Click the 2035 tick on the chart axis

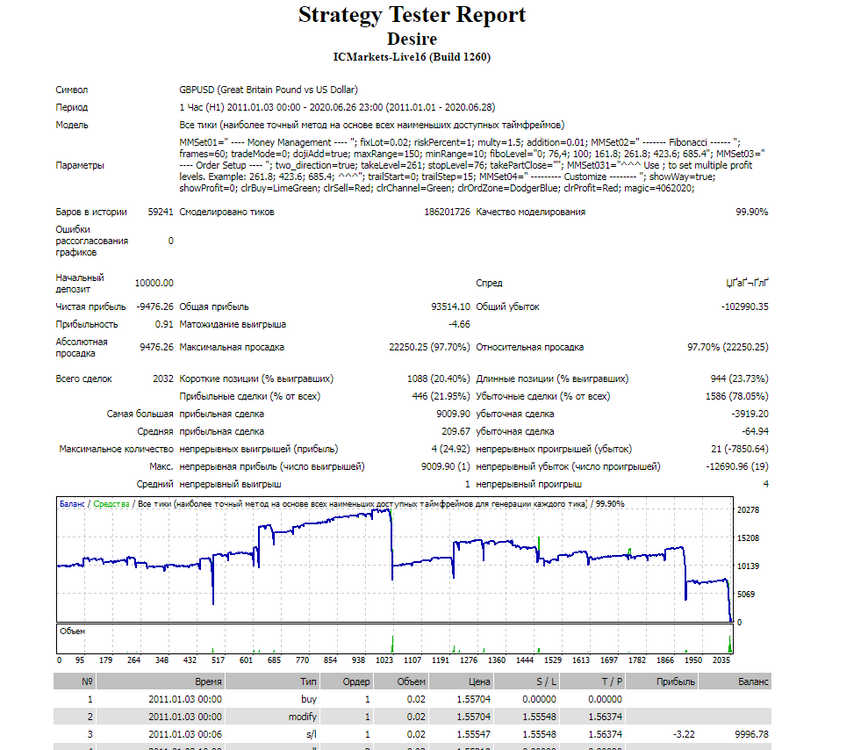(721, 660)
